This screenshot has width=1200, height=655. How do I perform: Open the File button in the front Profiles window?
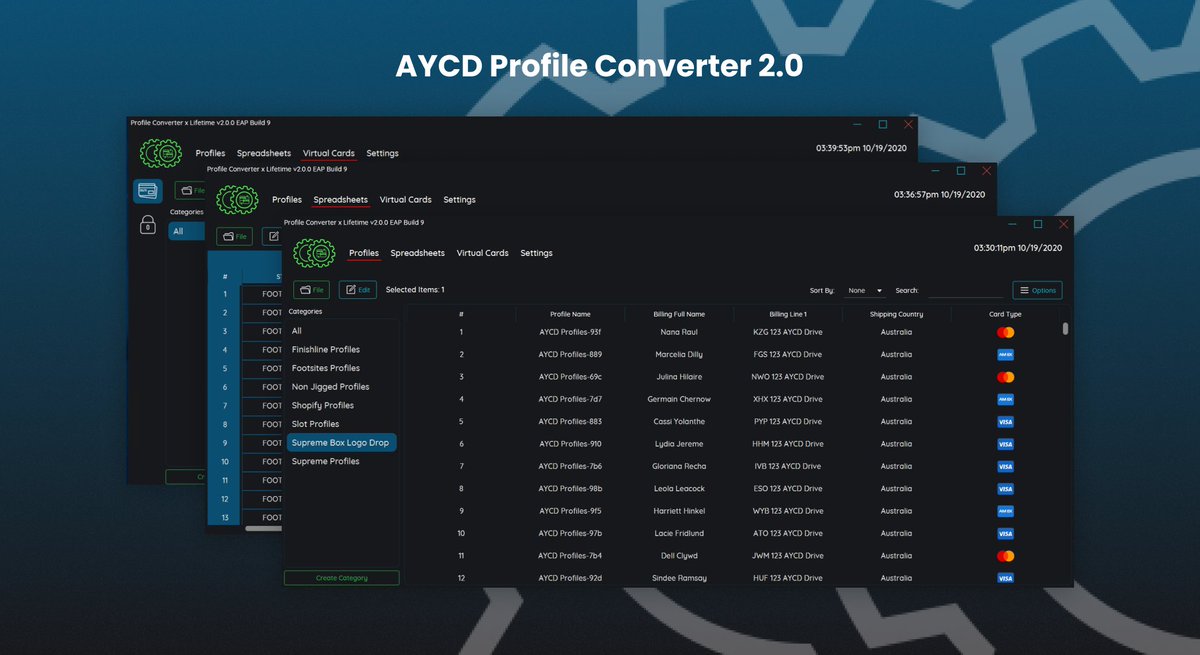click(311, 290)
